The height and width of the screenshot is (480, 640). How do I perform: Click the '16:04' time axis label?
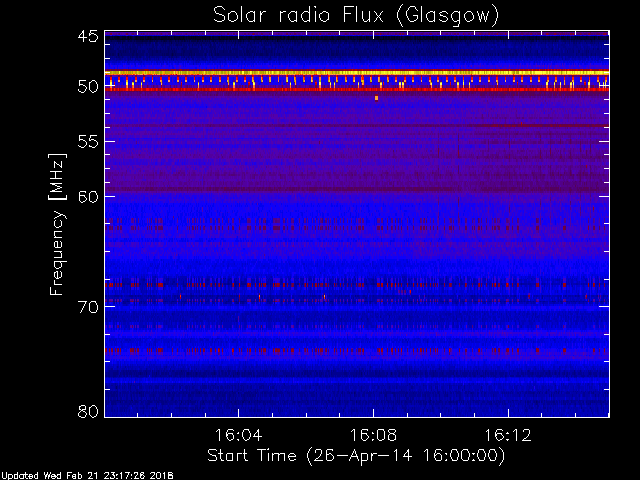(x=238, y=435)
